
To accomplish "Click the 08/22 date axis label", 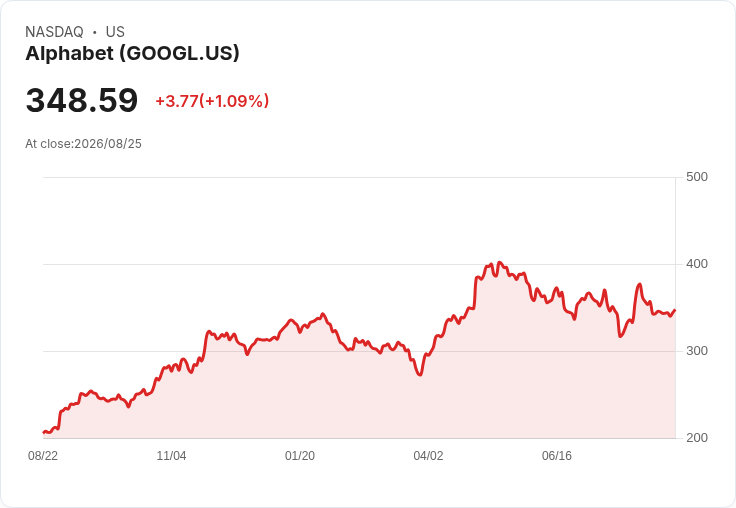I will tap(43, 456).
